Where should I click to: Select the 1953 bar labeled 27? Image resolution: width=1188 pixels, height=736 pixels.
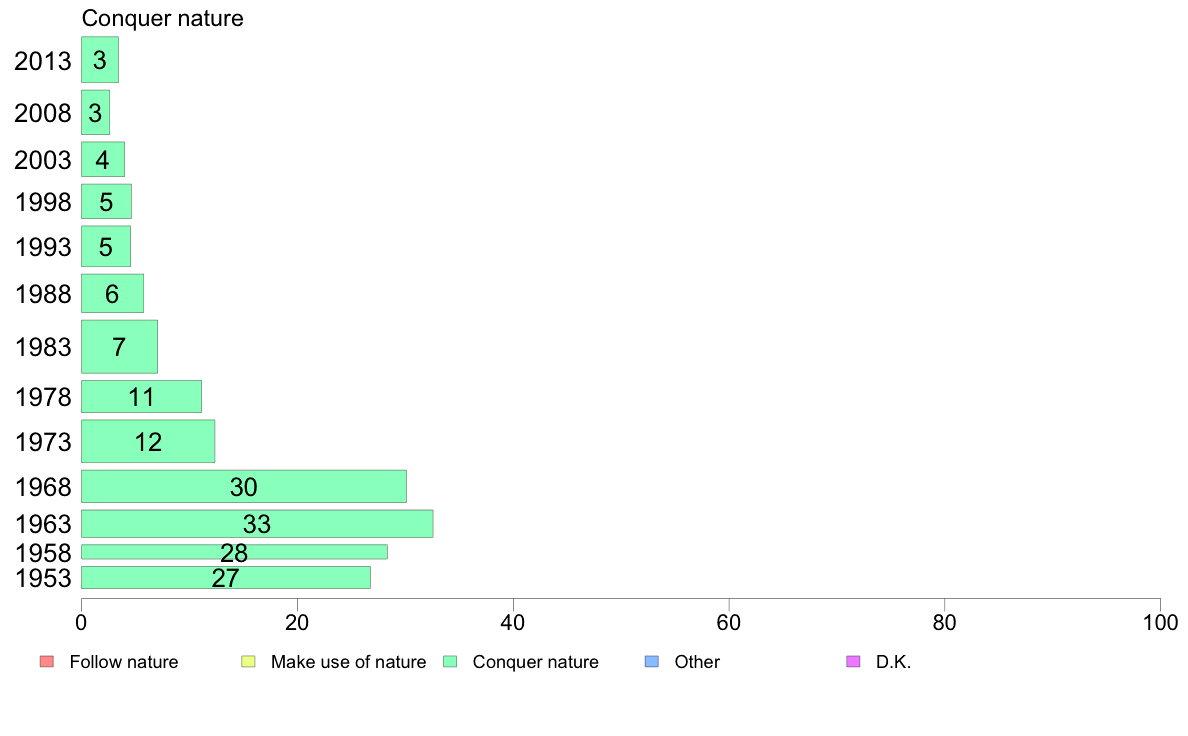226,578
